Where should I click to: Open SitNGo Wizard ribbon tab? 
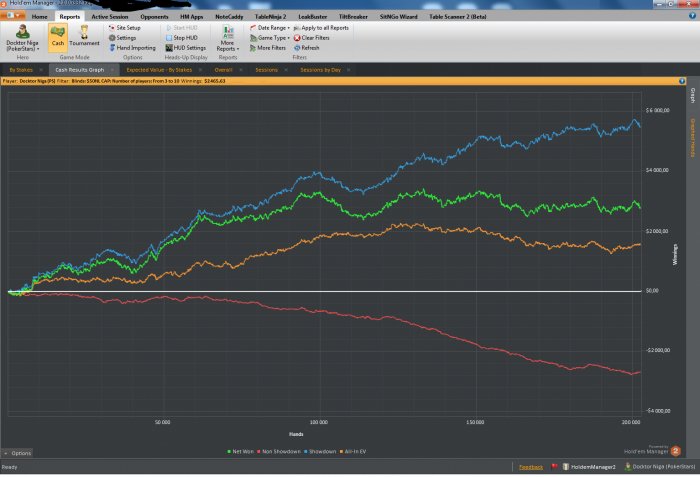[398, 17]
